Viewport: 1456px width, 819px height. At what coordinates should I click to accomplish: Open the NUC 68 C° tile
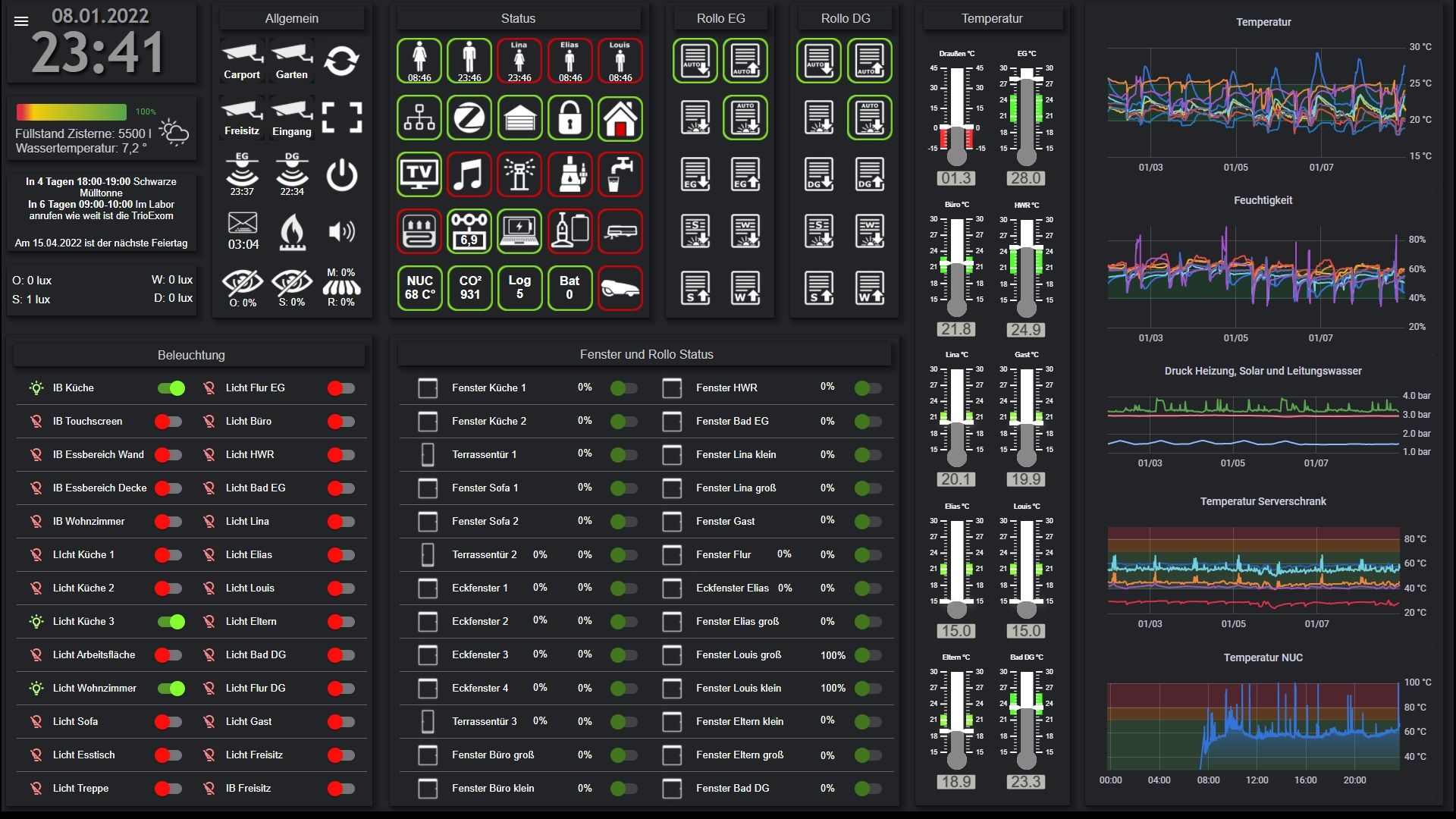click(x=419, y=288)
